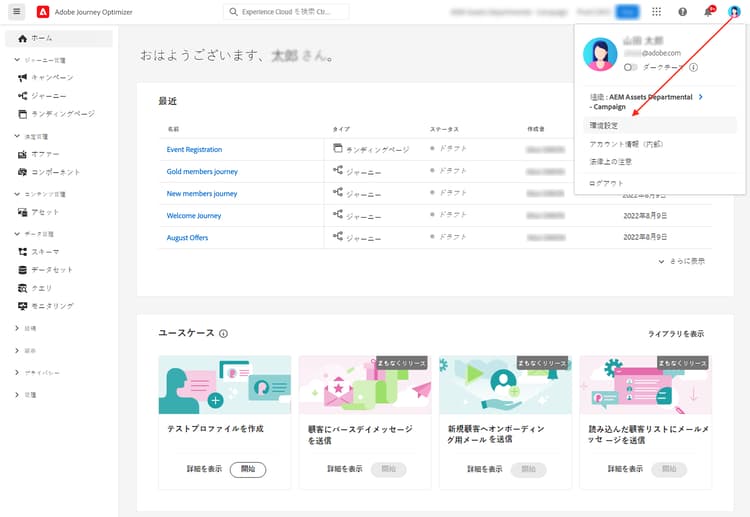Toggle the dark theme switch

point(630,67)
